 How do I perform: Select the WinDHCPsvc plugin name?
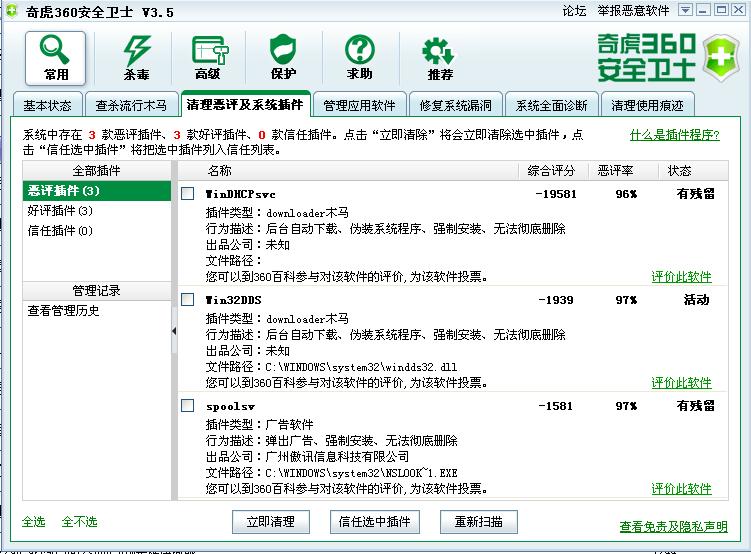[240, 194]
